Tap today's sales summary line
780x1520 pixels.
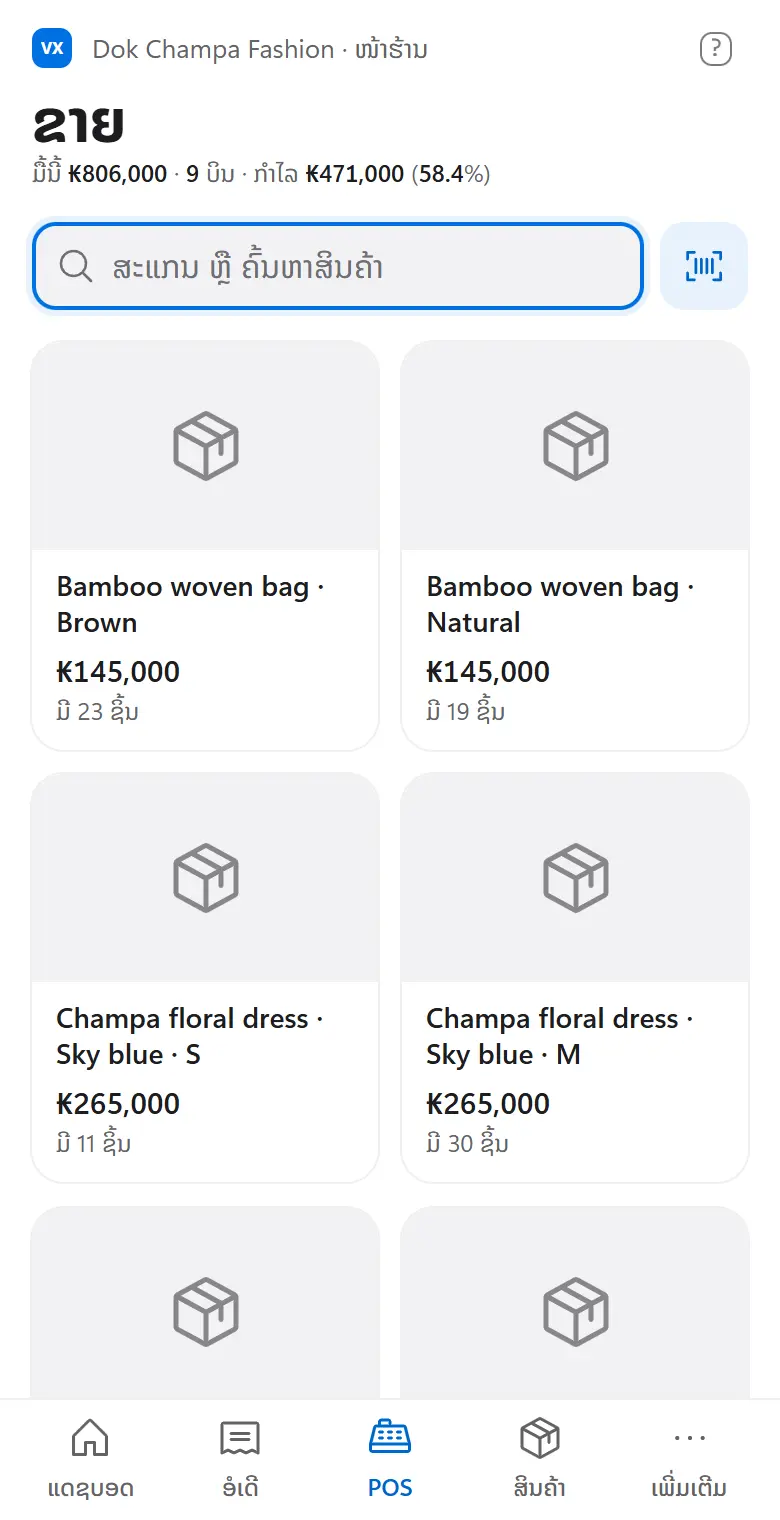[261, 174]
